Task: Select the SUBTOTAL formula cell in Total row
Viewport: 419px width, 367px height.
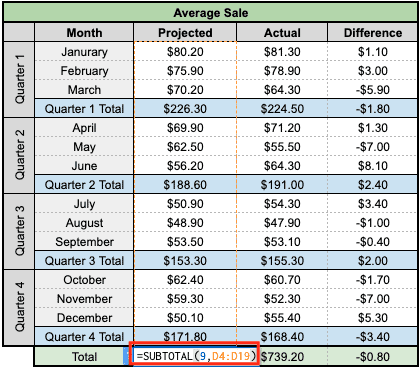Action: point(196,356)
